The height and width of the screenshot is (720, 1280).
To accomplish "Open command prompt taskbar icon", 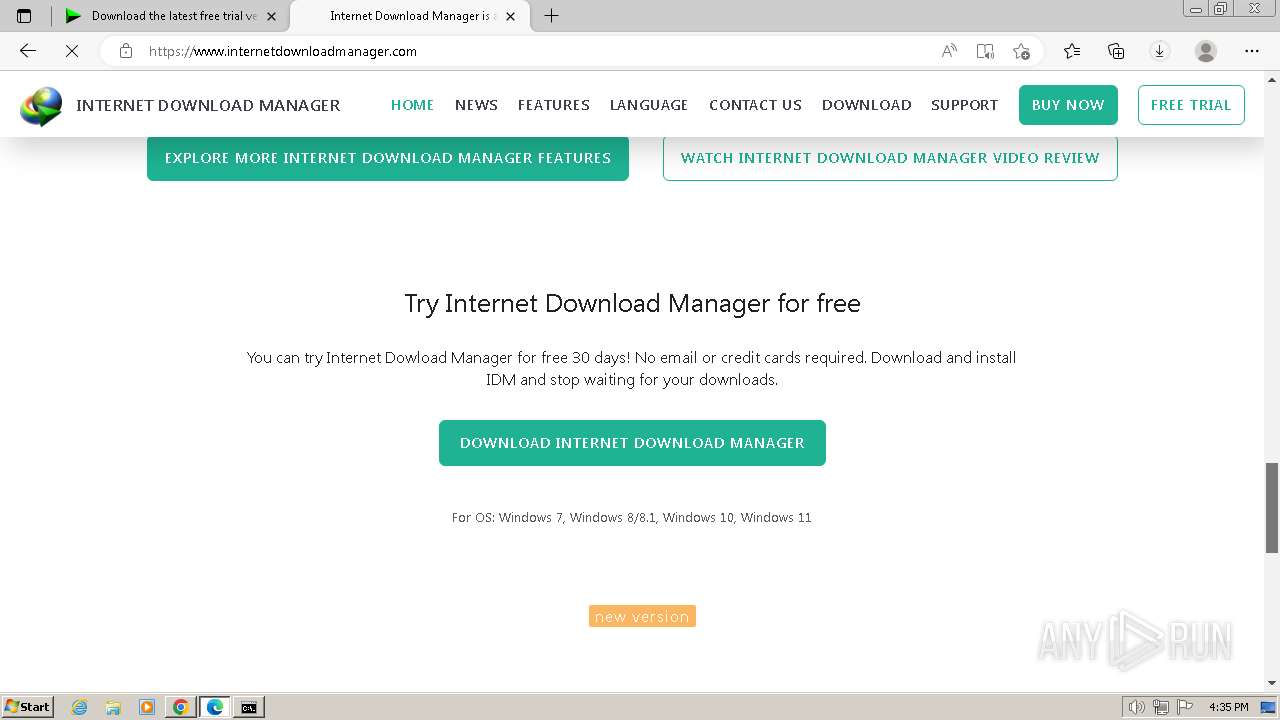I will click(x=248, y=707).
